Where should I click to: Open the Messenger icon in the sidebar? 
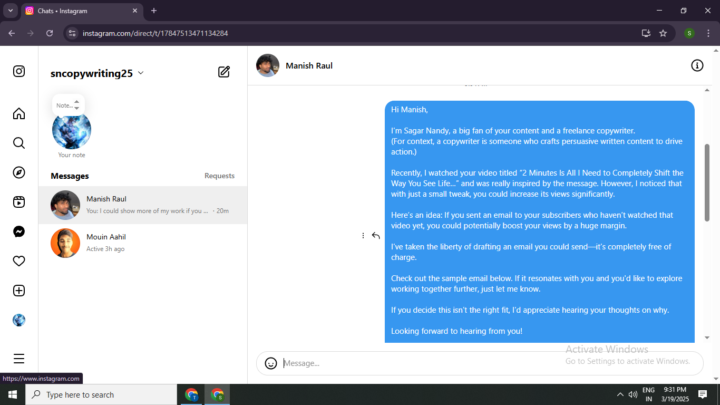19,231
